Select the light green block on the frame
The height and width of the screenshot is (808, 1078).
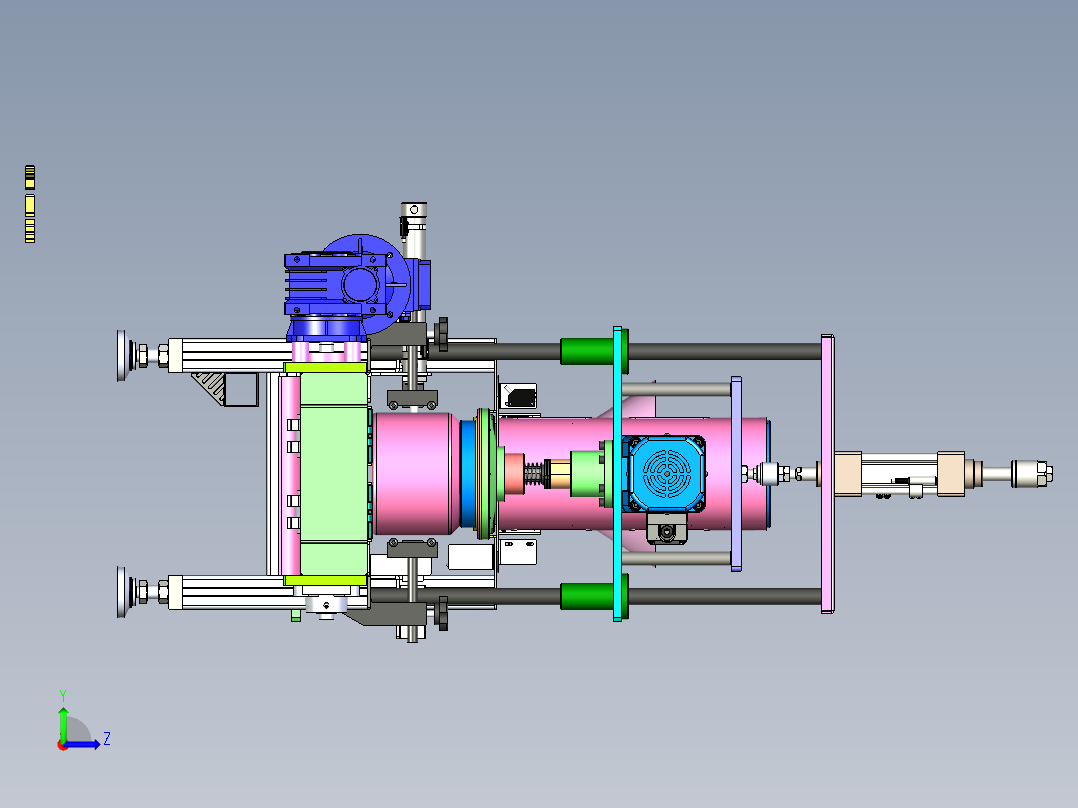(x=334, y=474)
